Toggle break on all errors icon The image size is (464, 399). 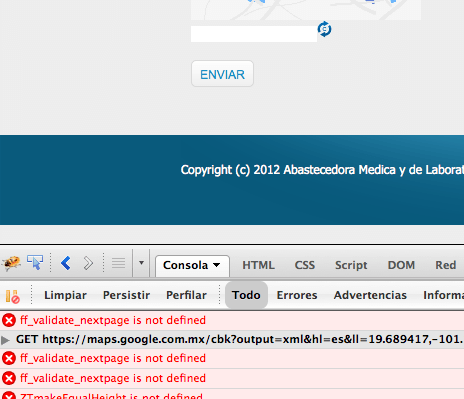coord(12,296)
